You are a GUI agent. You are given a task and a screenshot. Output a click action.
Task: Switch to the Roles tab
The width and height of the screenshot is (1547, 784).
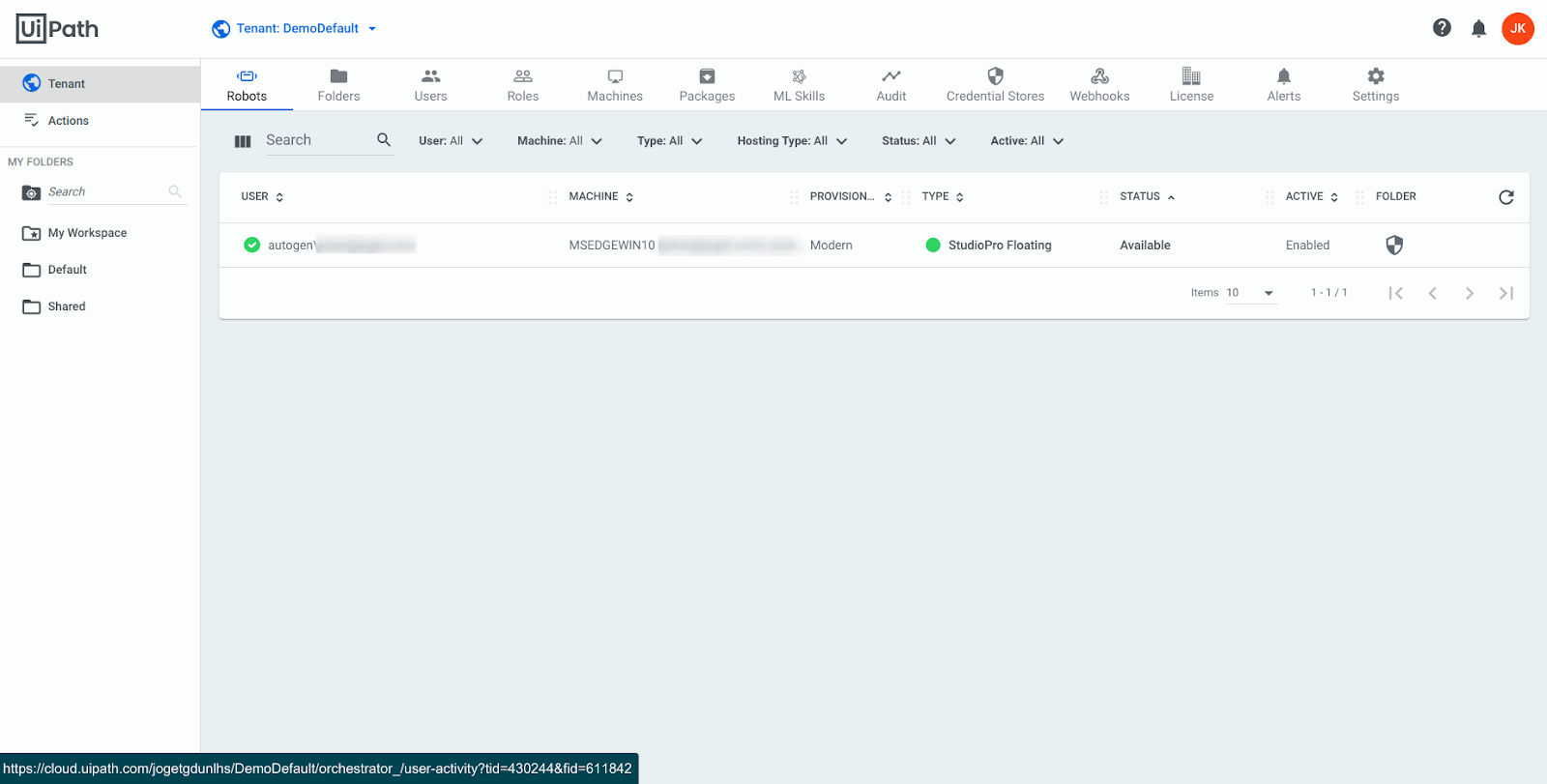click(523, 85)
